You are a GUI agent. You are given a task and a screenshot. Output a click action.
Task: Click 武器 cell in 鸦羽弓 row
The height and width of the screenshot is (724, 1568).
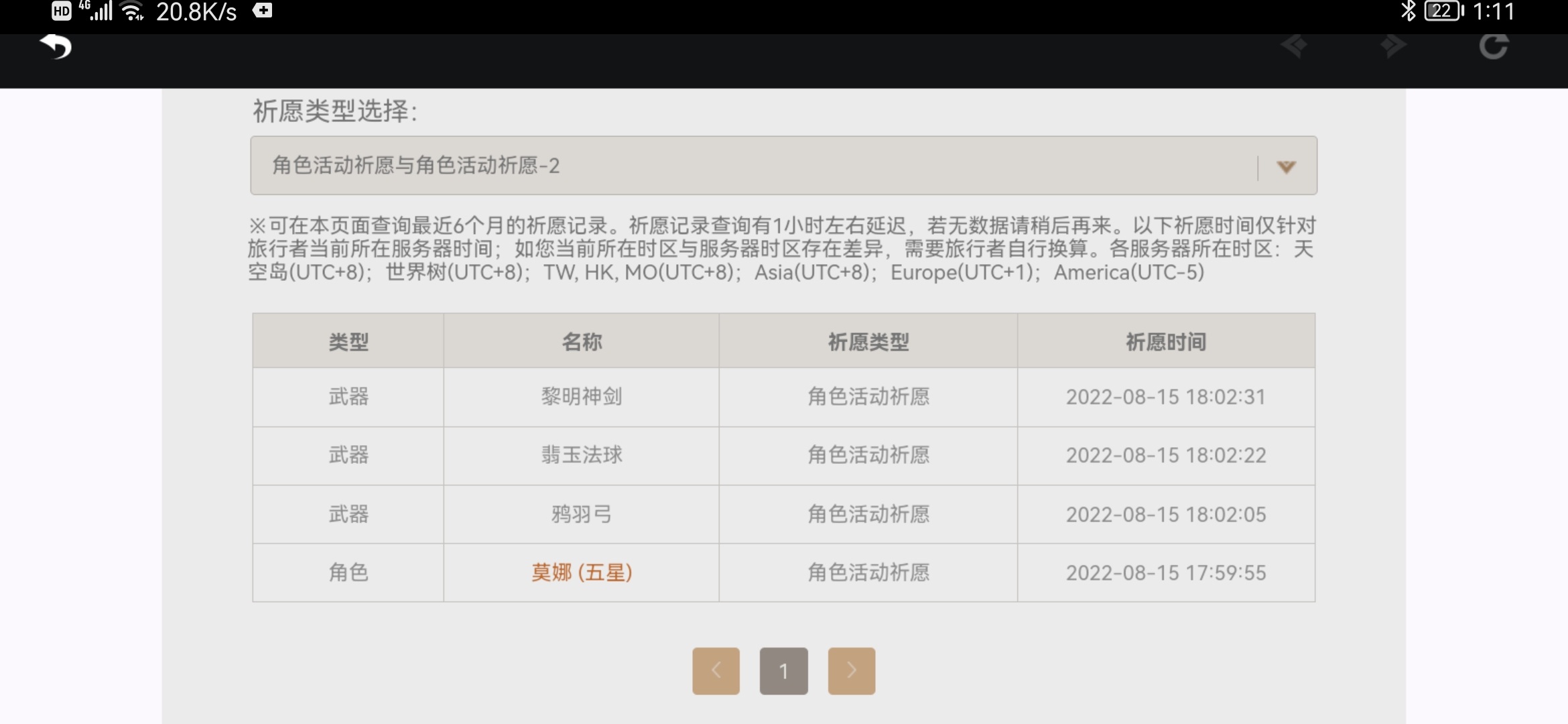[348, 514]
